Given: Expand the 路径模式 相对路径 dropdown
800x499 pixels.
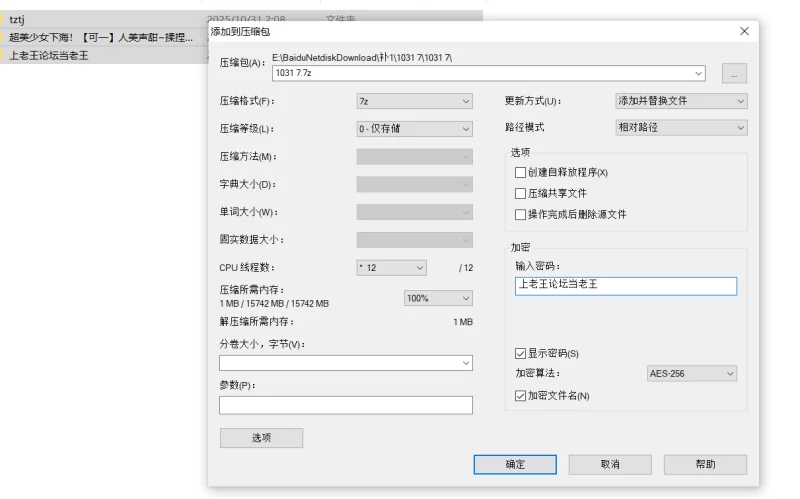Looking at the screenshot, I should pos(681,128).
